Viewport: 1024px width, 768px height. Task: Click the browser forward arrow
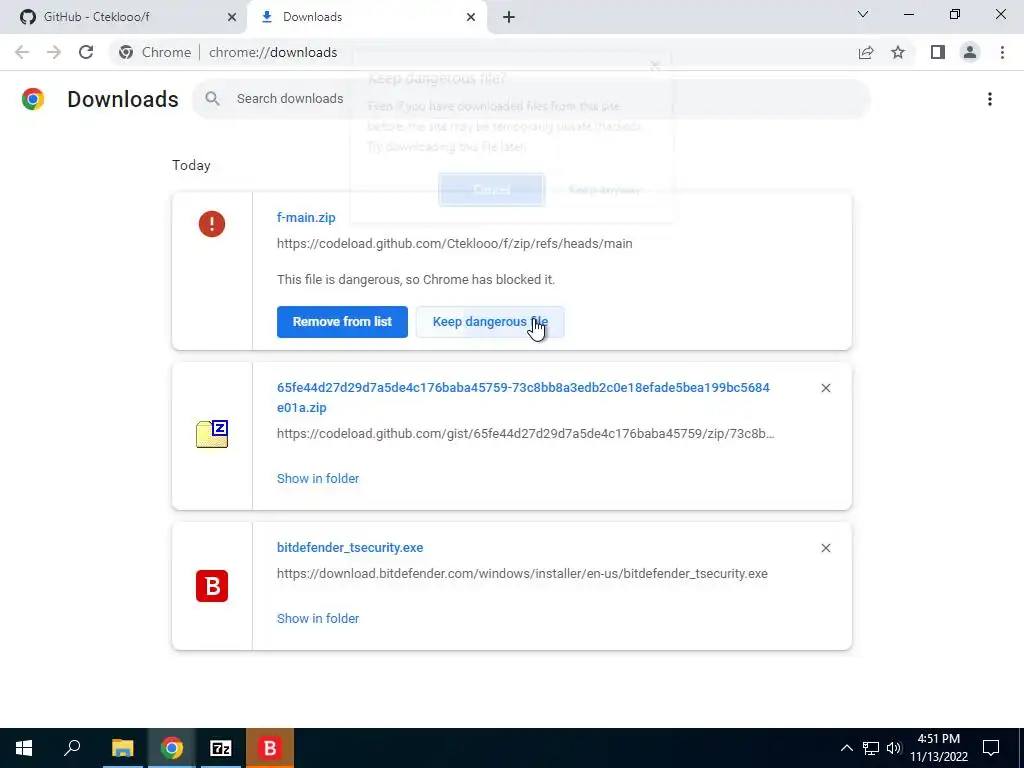[x=54, y=52]
